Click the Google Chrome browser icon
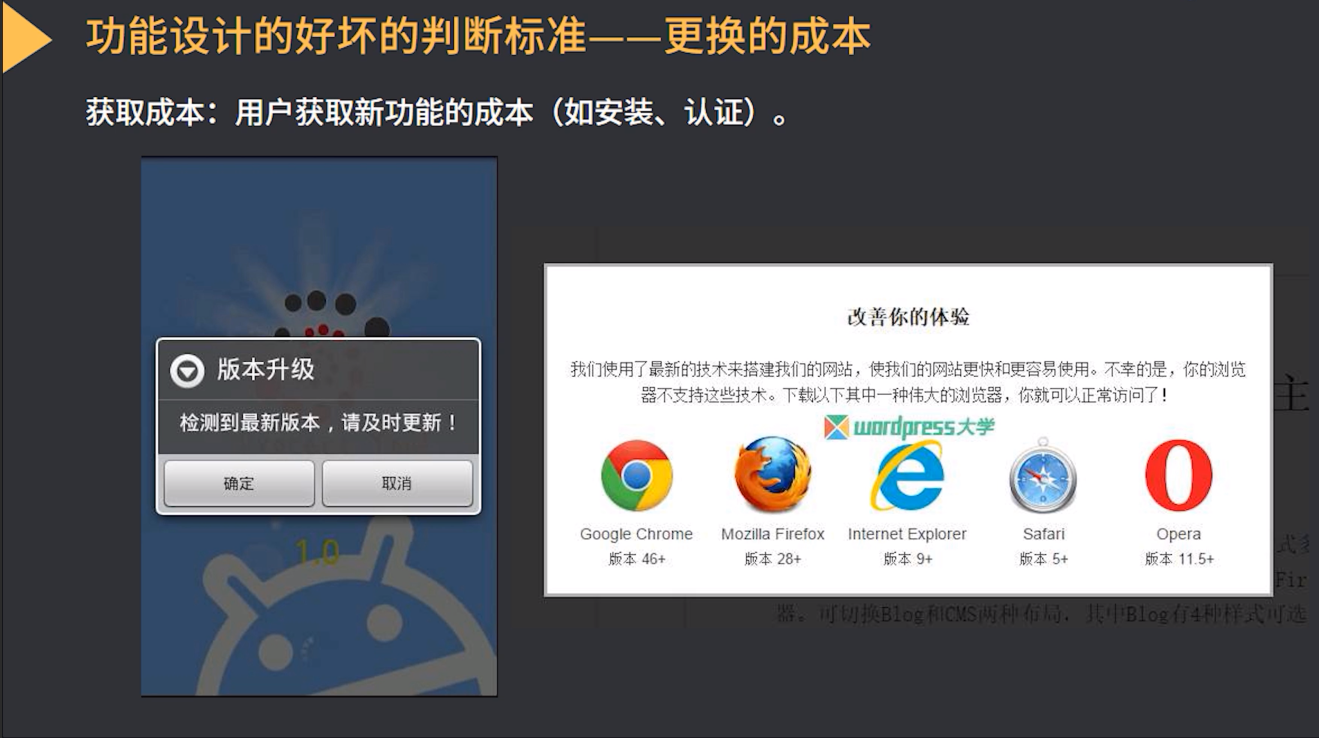Image resolution: width=1319 pixels, height=738 pixels. [636, 476]
